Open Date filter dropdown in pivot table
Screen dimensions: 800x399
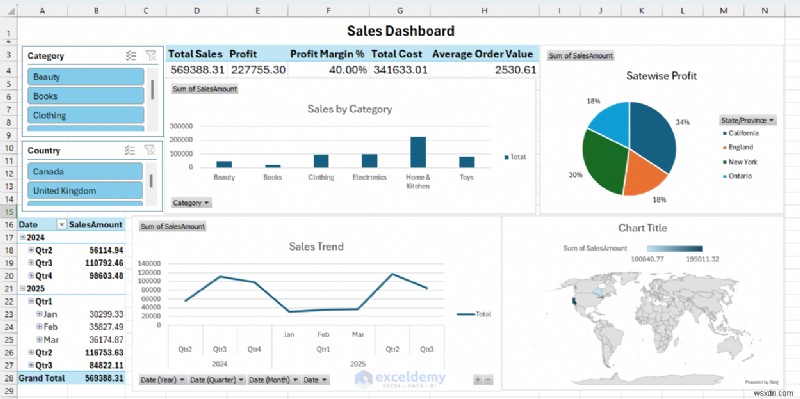coord(62,225)
